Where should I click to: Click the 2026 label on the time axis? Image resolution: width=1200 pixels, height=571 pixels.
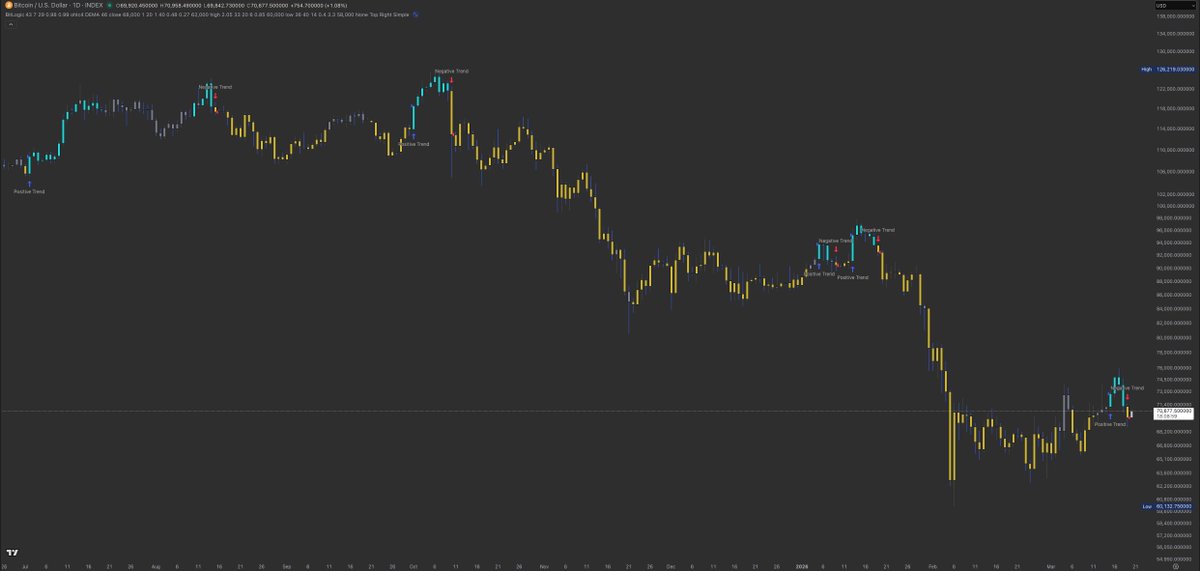pyautogui.click(x=801, y=565)
